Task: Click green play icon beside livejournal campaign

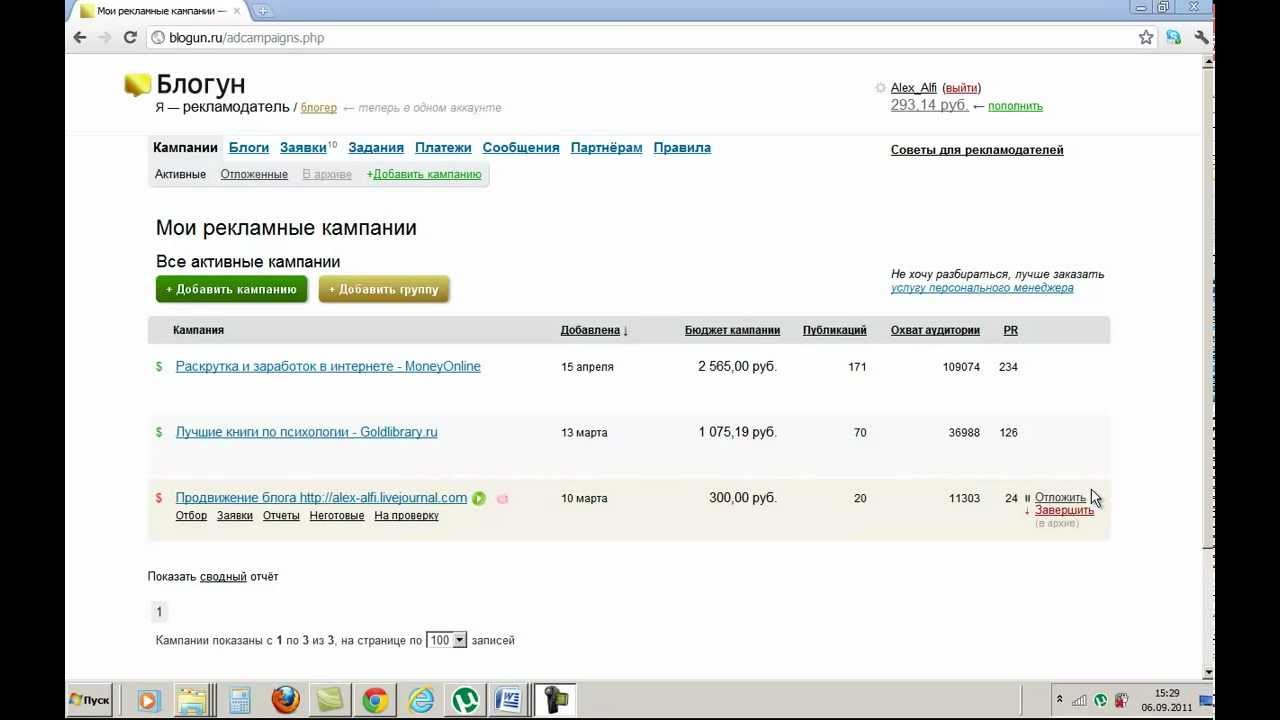Action: tap(479, 498)
